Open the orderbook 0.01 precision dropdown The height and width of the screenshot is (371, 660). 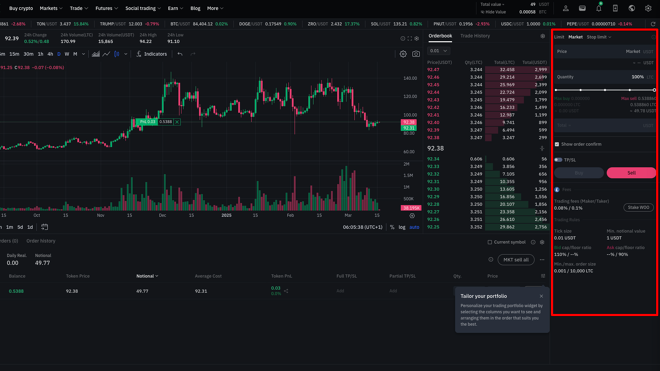click(438, 51)
